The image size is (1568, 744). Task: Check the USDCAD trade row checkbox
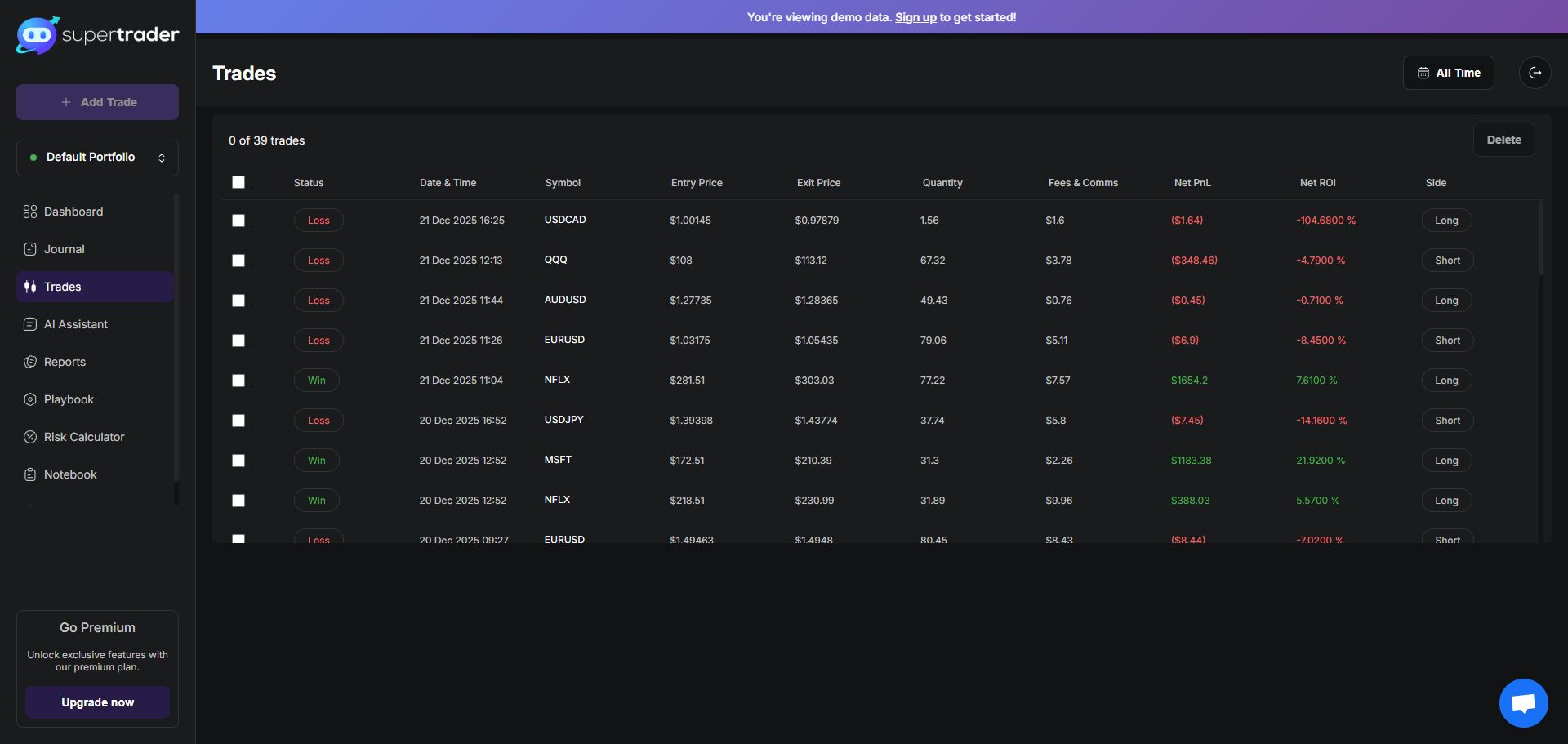coord(238,221)
